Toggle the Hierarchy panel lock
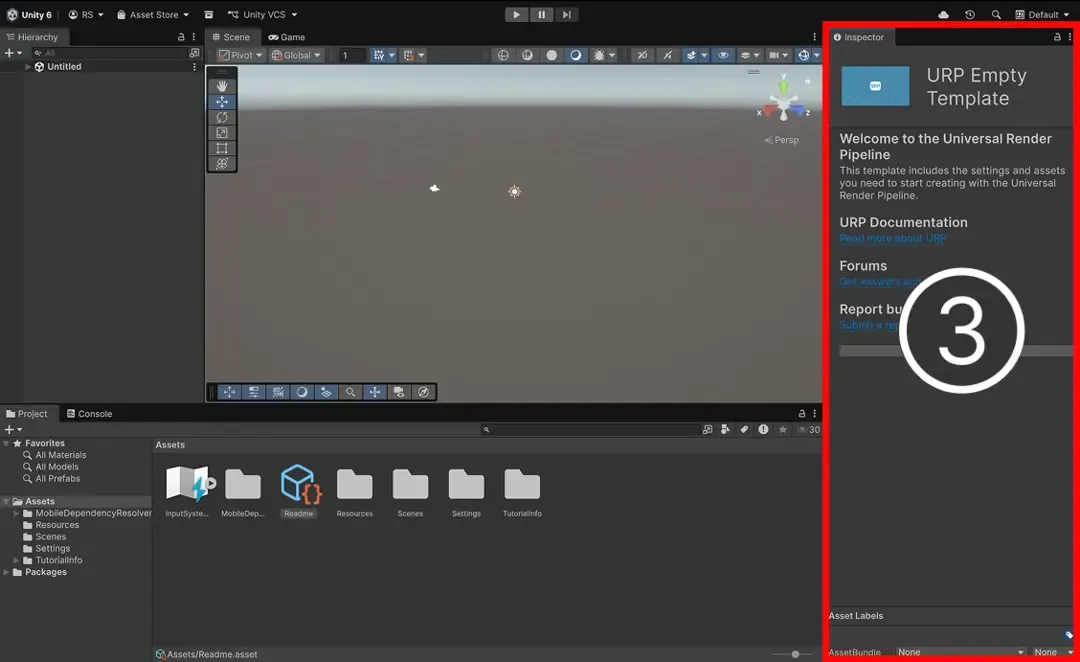The width and height of the screenshot is (1080, 662). tap(181, 37)
